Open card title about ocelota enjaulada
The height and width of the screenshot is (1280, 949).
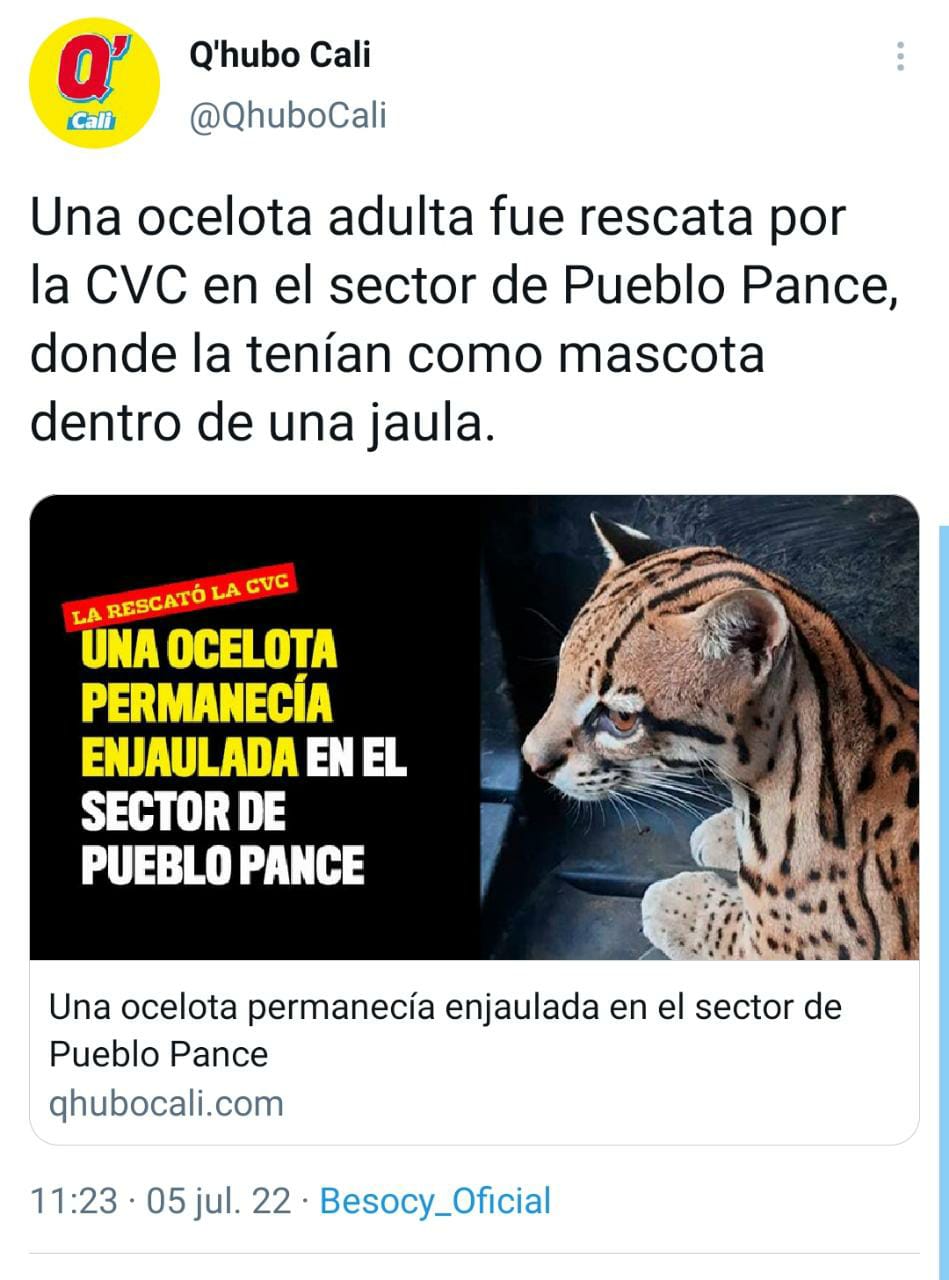(x=445, y=1030)
